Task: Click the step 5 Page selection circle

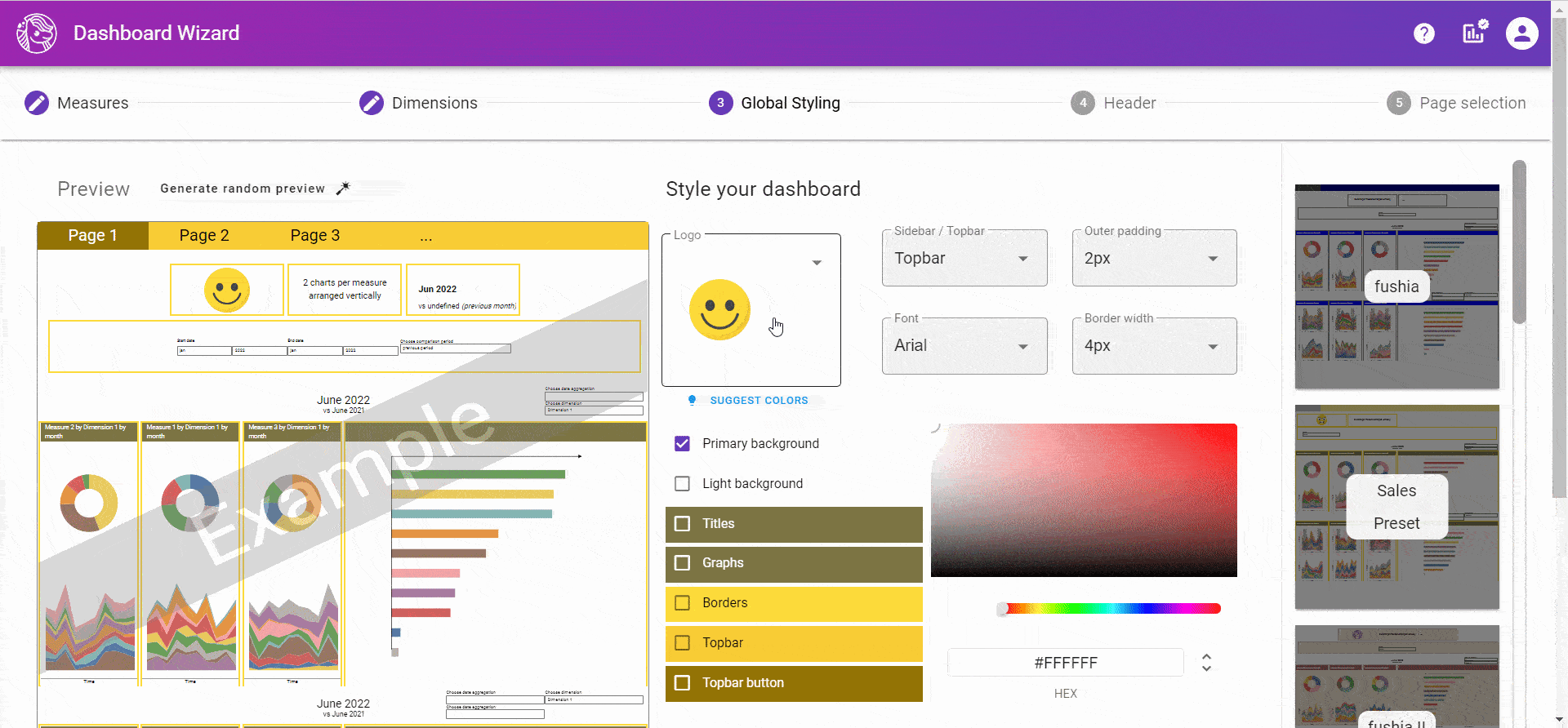Action: point(1399,103)
